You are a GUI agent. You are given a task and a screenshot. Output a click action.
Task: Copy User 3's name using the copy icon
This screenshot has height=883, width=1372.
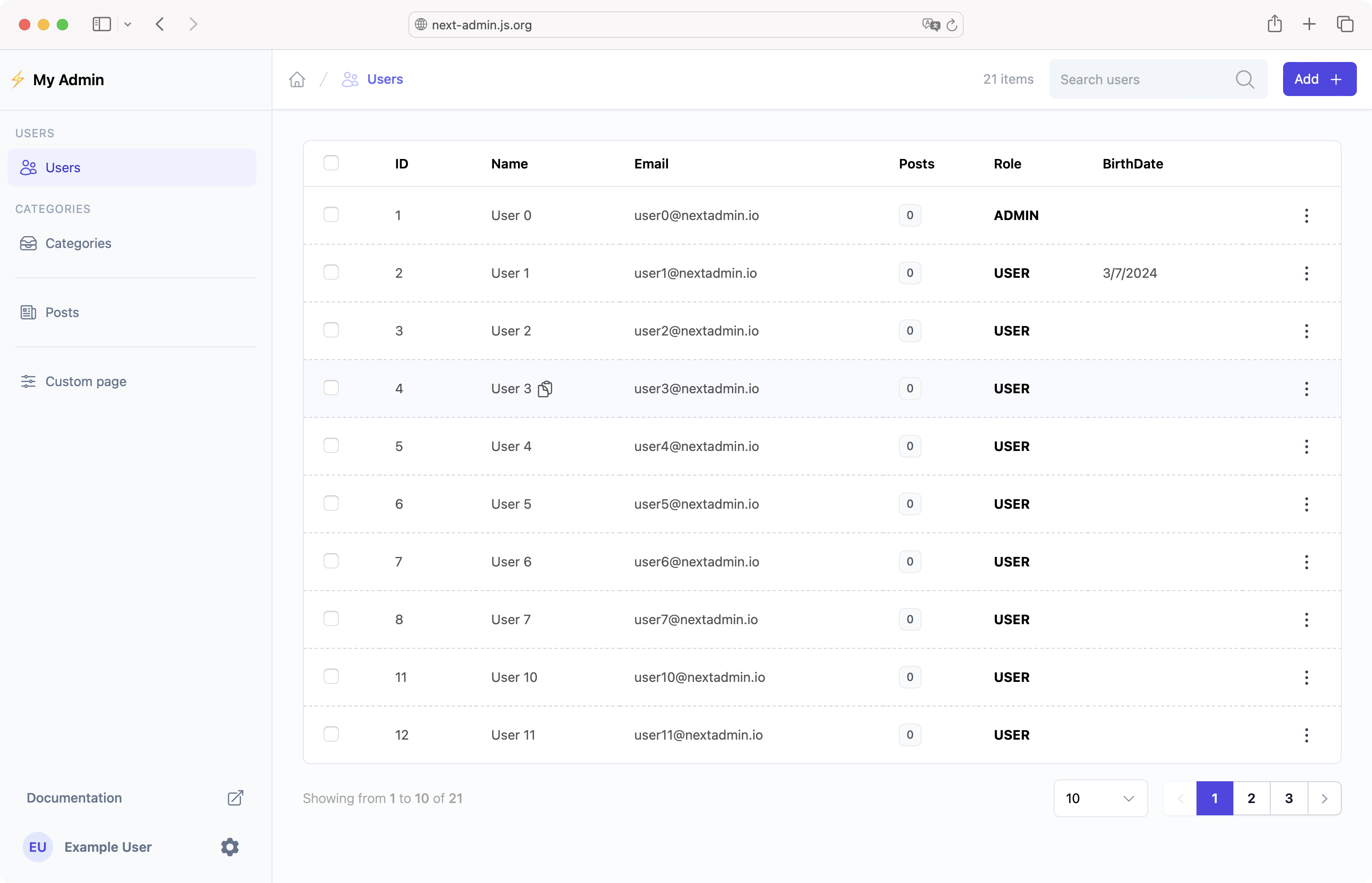tap(545, 389)
